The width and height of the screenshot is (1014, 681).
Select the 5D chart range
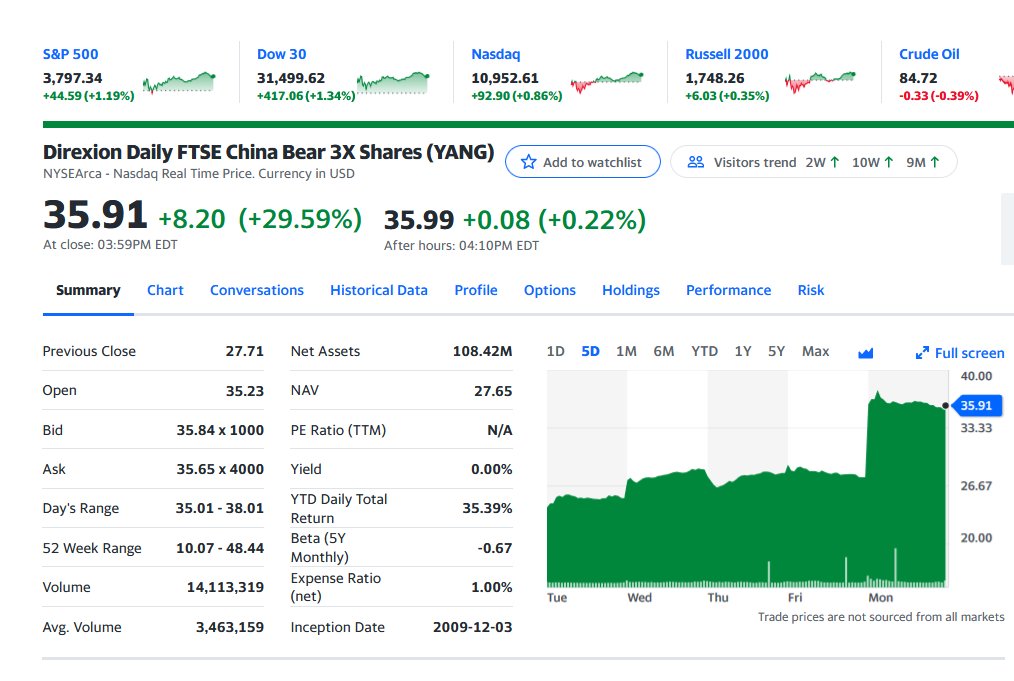click(590, 351)
